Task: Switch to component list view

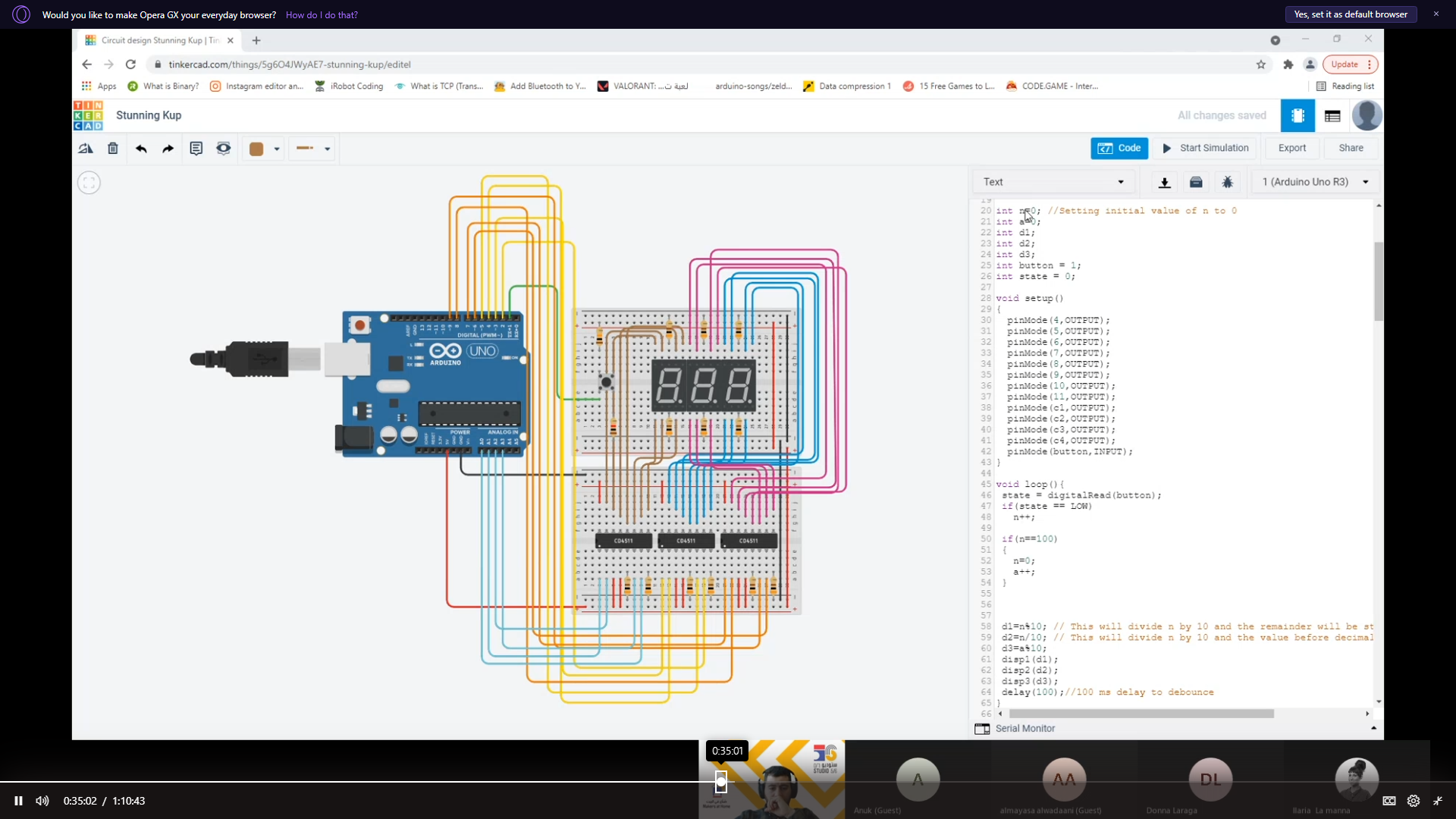Action: 1332,115
